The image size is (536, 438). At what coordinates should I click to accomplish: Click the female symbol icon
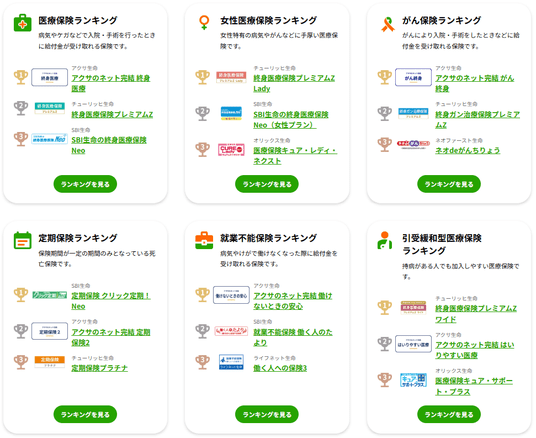[x=204, y=23]
